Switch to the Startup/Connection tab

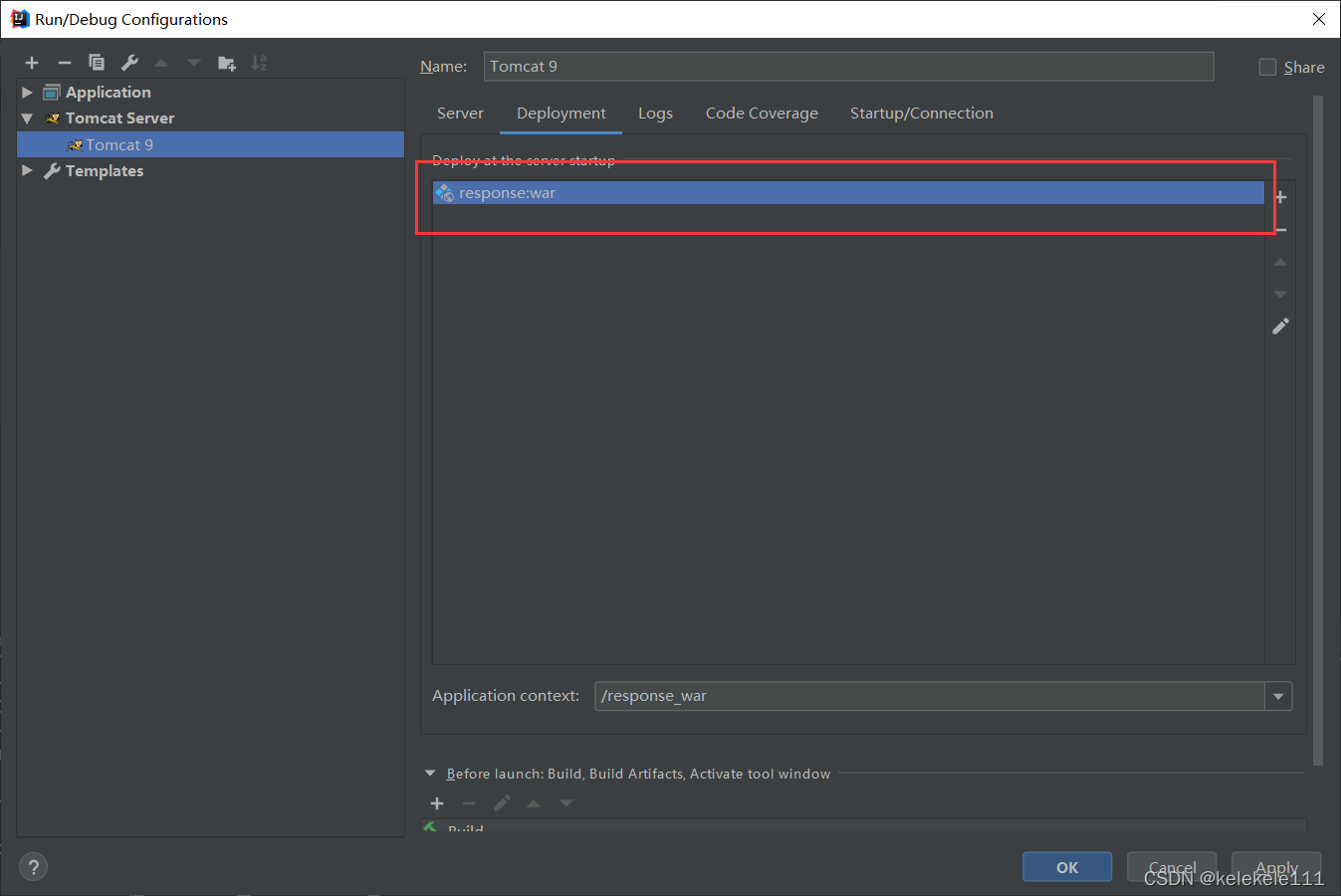coord(922,113)
